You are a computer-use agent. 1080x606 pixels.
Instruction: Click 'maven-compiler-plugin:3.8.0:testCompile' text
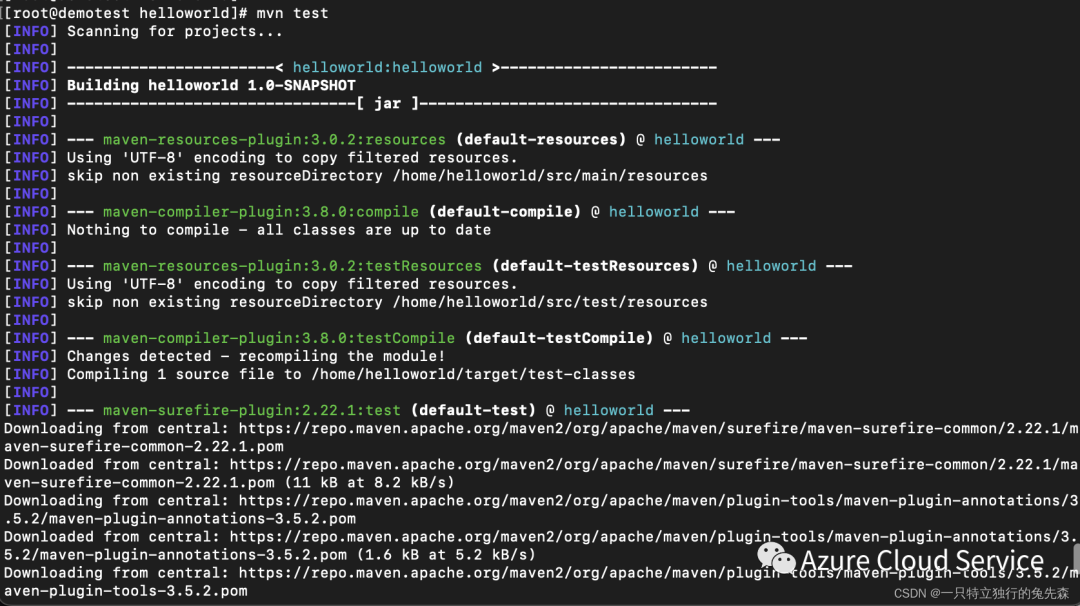coord(278,338)
